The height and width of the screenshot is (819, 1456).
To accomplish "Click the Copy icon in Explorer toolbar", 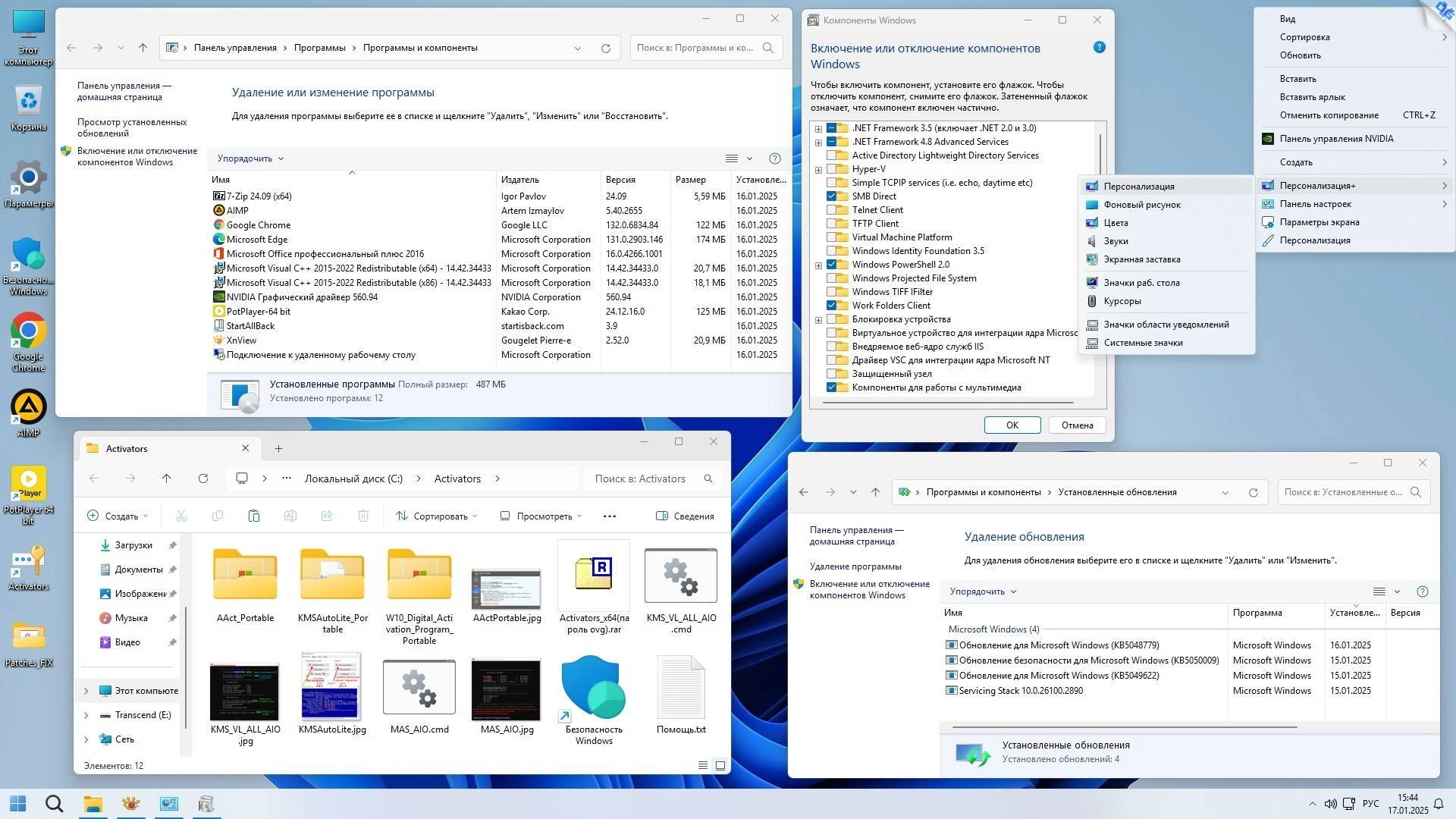I will pyautogui.click(x=218, y=516).
